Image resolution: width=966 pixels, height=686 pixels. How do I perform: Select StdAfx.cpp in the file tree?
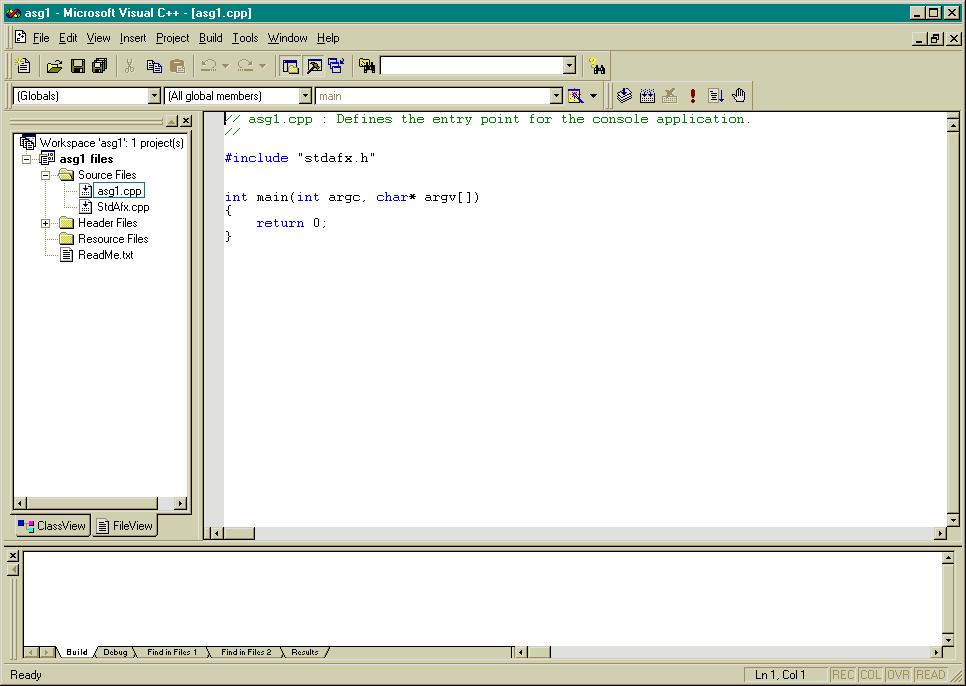(x=123, y=208)
